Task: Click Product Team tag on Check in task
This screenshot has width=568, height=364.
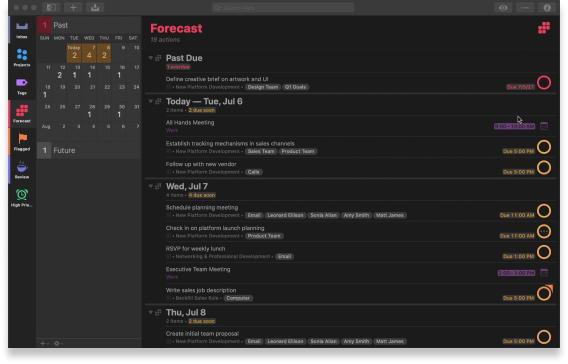Action: point(264,236)
